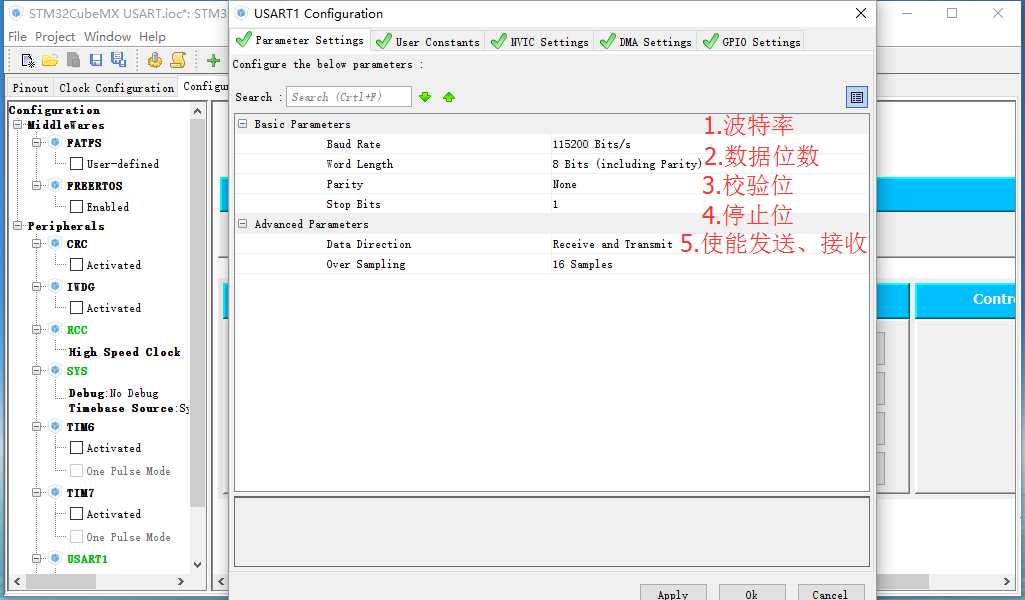Select the Word Length value 8 Bits
1025x600 pixels.
point(627,164)
